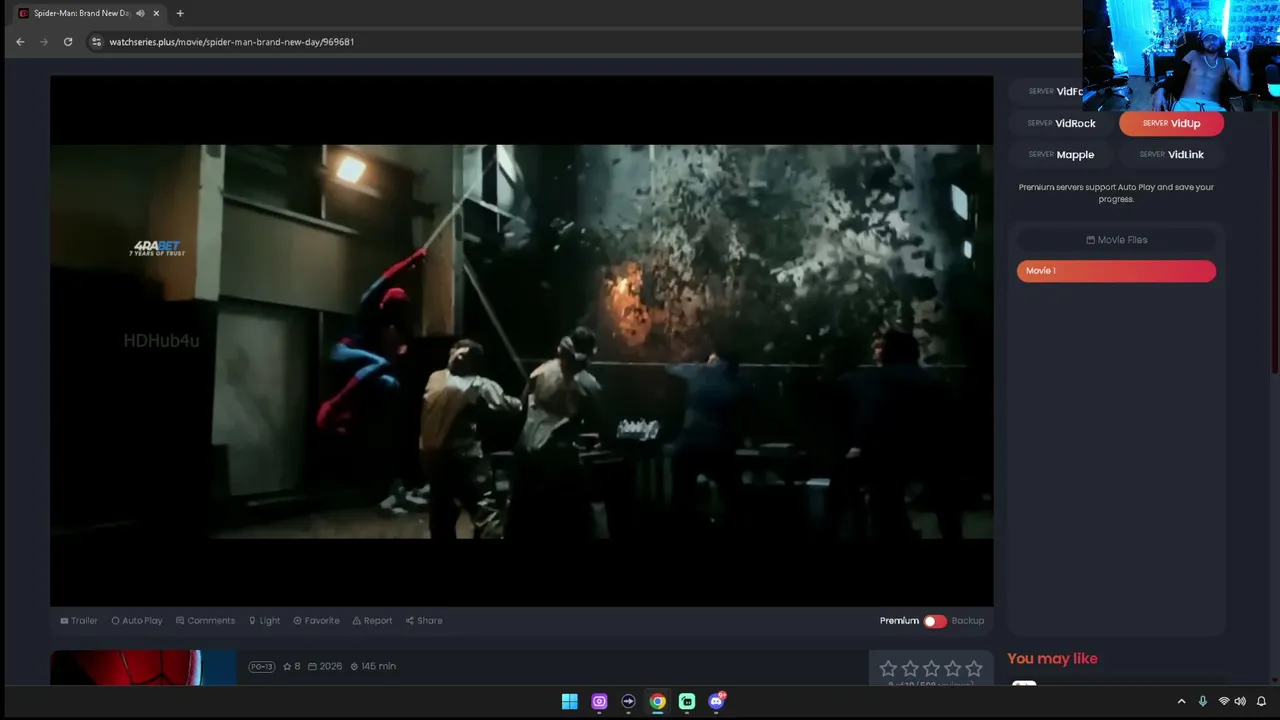Click the 145 min runtime
Viewport: 1280px width, 720px height.
[373, 667]
